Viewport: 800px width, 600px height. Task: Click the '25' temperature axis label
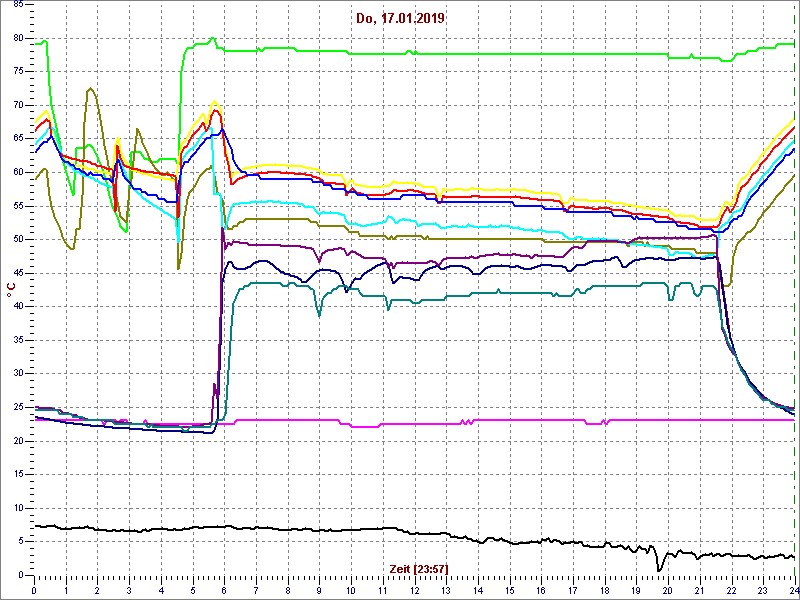click(x=18, y=407)
